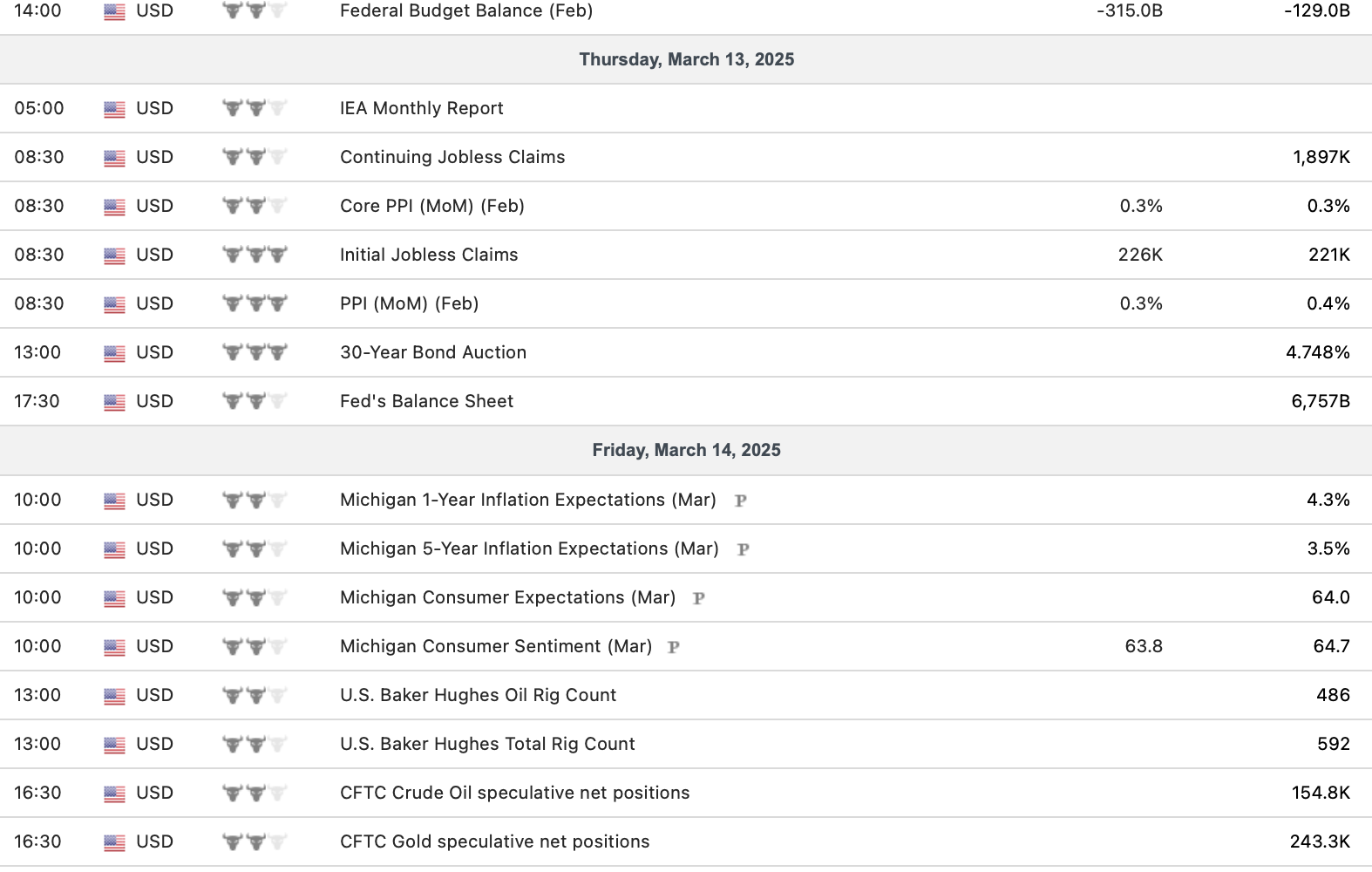
Task: Open the Federal Budget Balance (Feb) event
Action: (466, 11)
